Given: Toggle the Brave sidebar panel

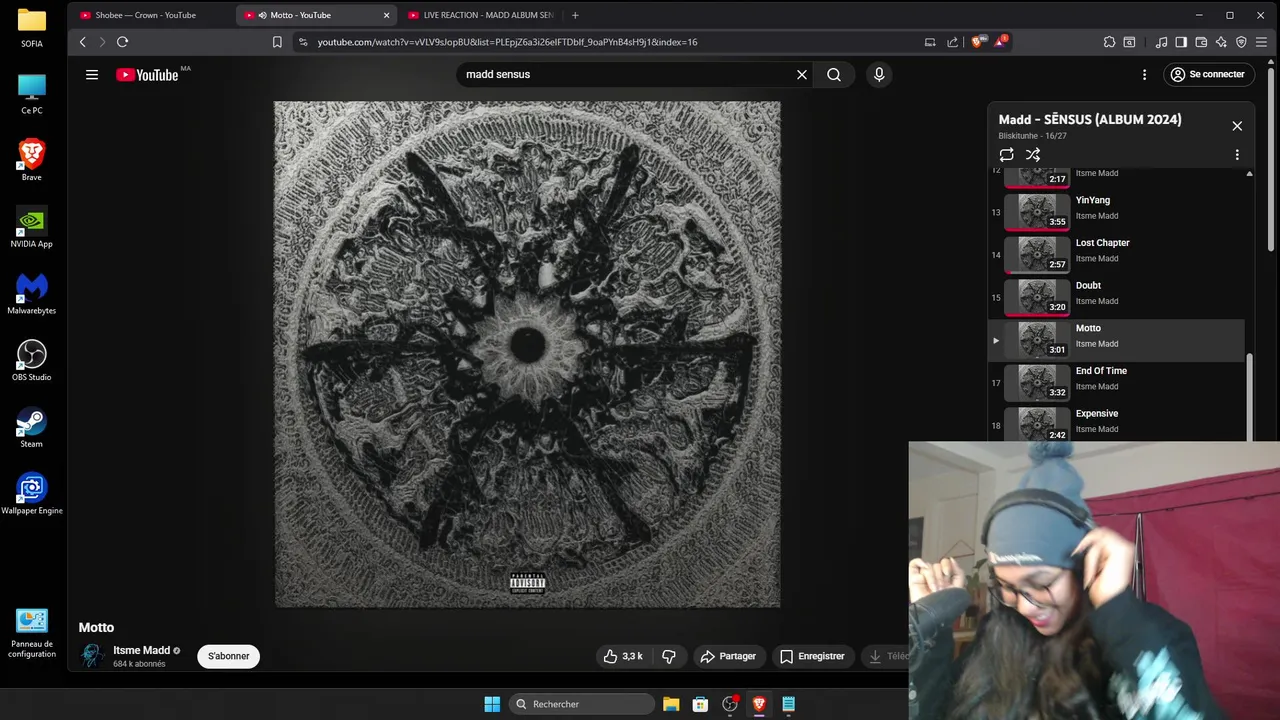Looking at the screenshot, I should point(1181,42).
